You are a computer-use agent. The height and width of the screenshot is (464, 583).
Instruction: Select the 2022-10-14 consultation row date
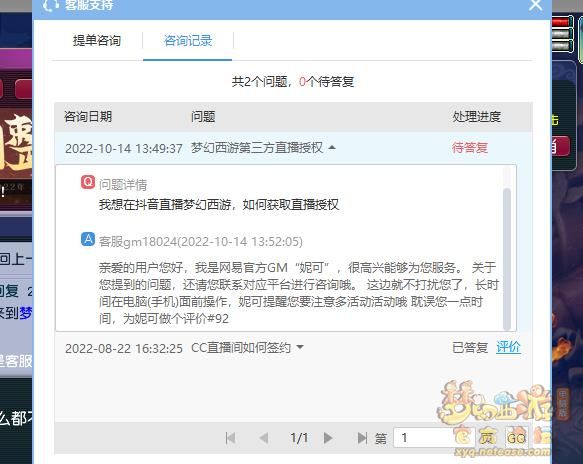[123, 148]
